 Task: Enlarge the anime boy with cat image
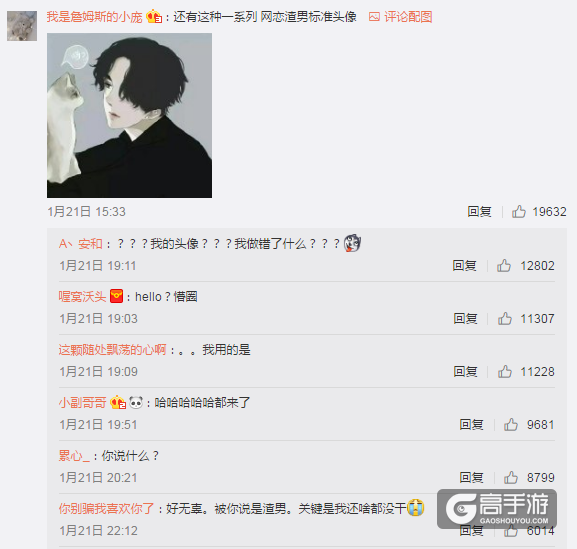(x=129, y=116)
